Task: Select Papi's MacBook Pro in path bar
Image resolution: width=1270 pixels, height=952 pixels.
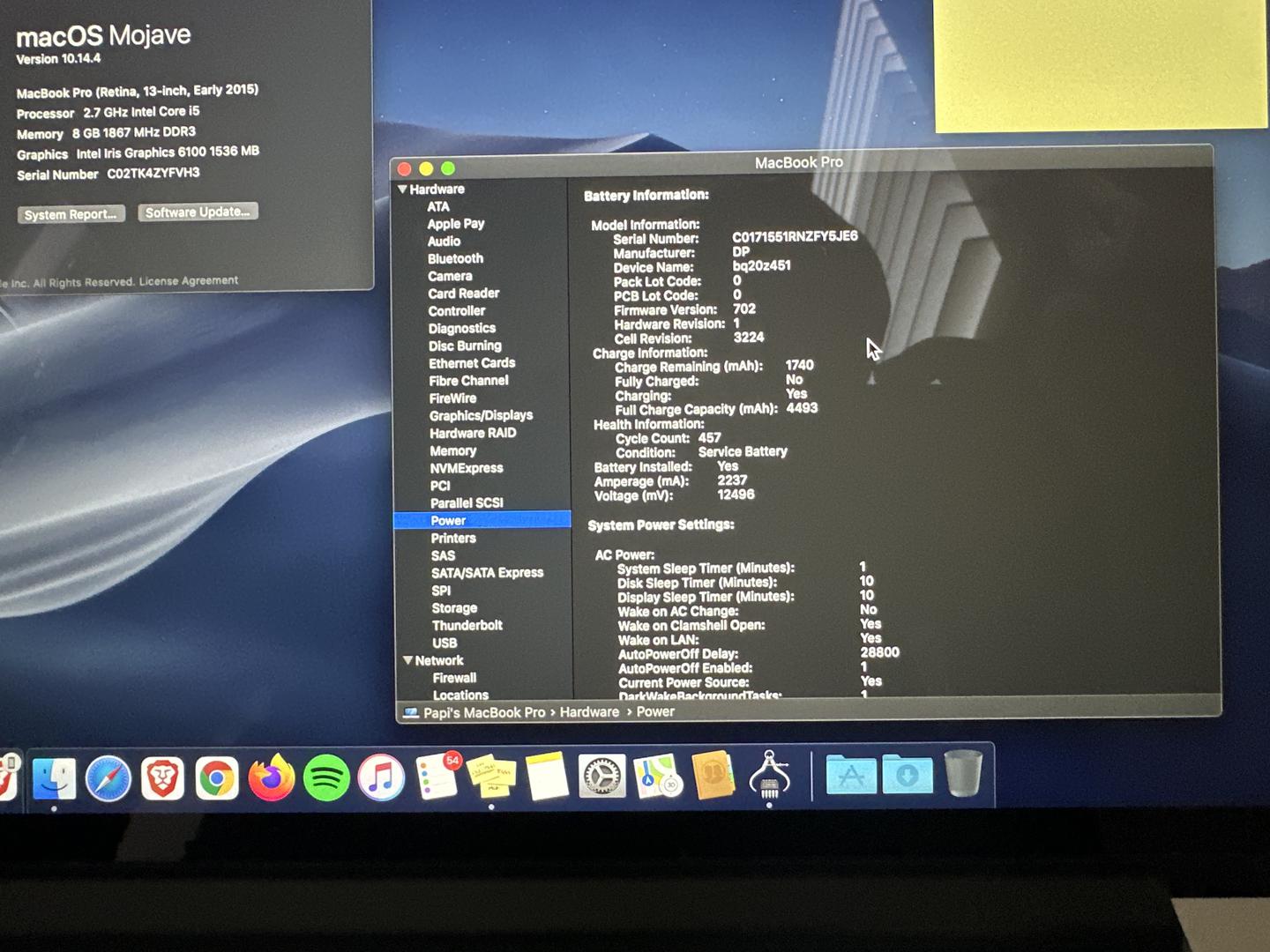Action: pos(484,712)
